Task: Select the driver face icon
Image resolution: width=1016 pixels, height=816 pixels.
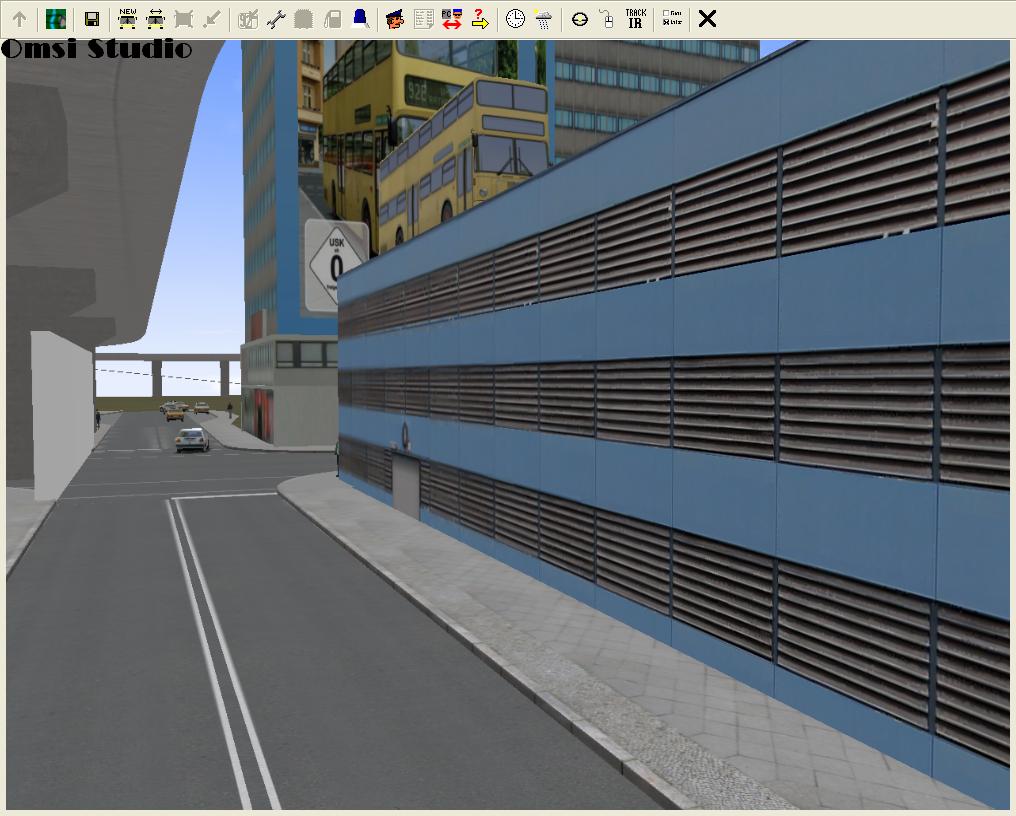Action: tap(395, 18)
